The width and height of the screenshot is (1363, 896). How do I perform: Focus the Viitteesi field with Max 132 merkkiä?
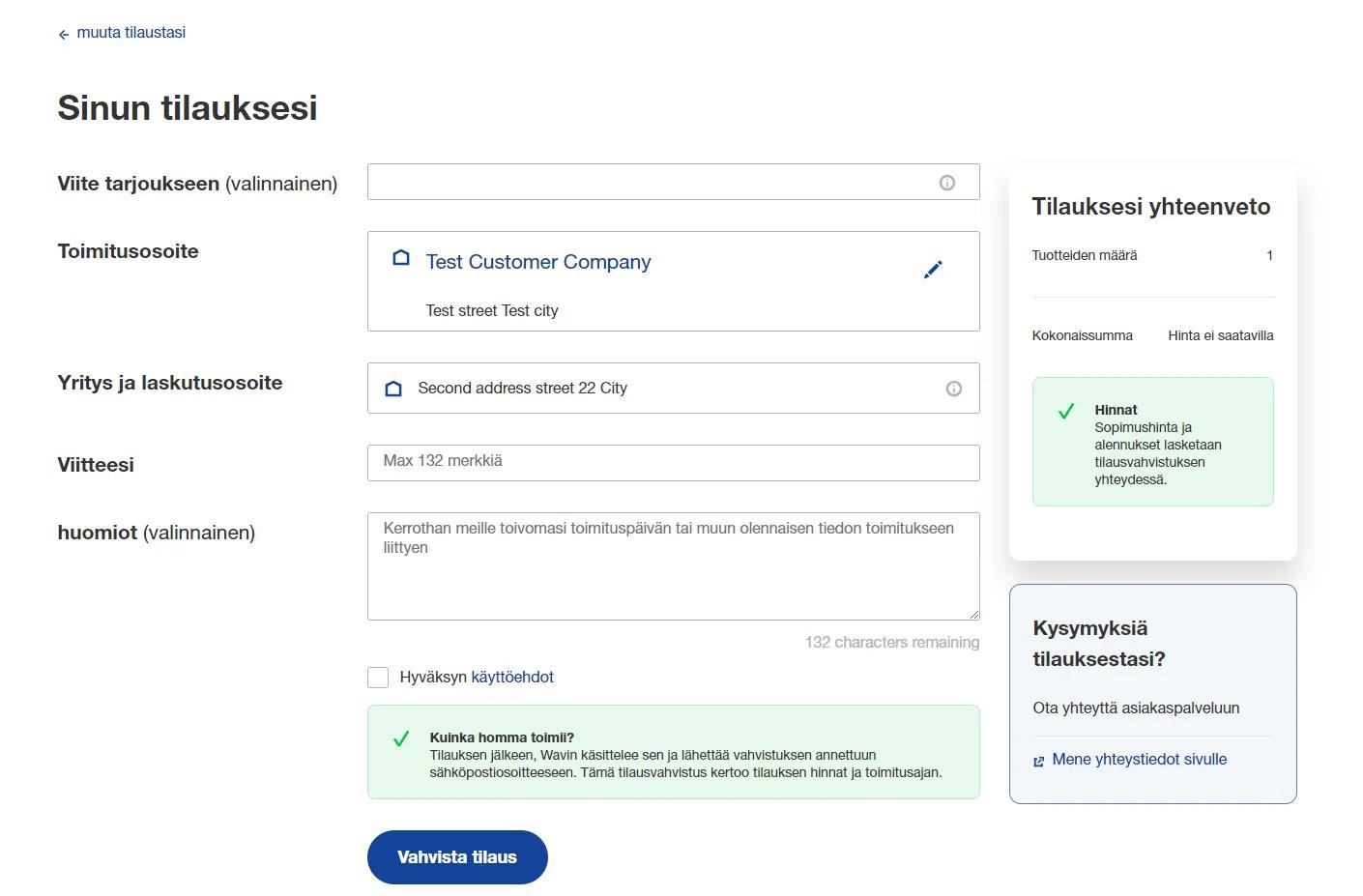[x=673, y=462]
